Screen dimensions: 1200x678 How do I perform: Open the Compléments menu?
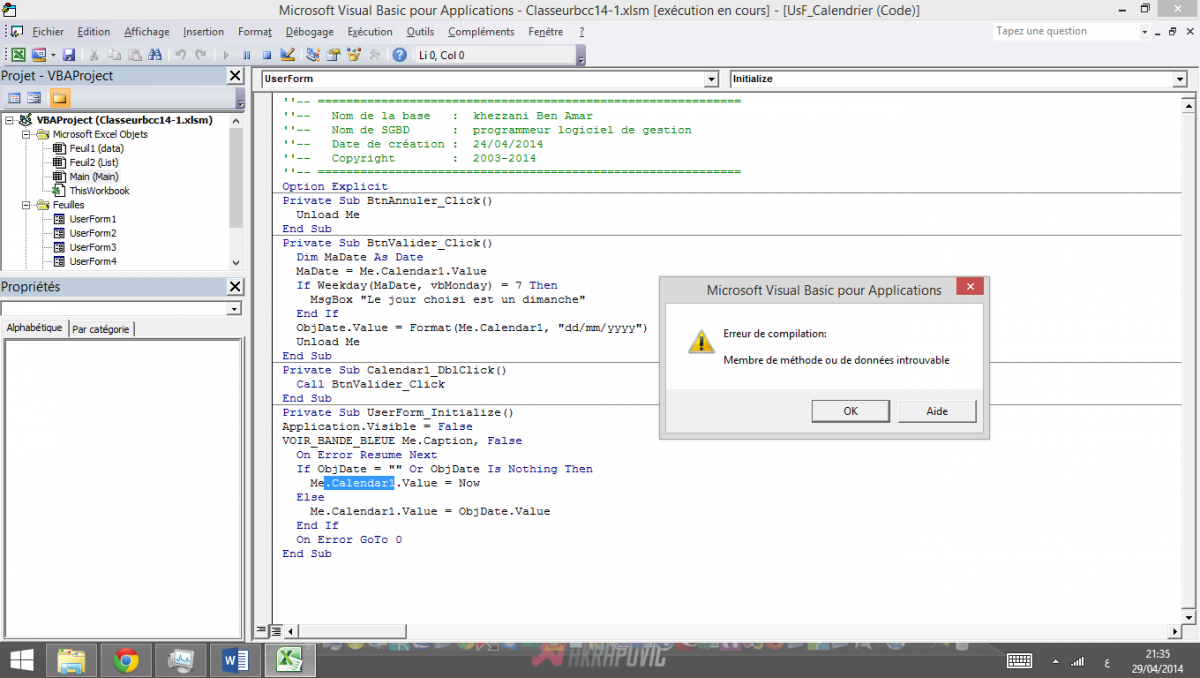pyautogui.click(x=481, y=32)
